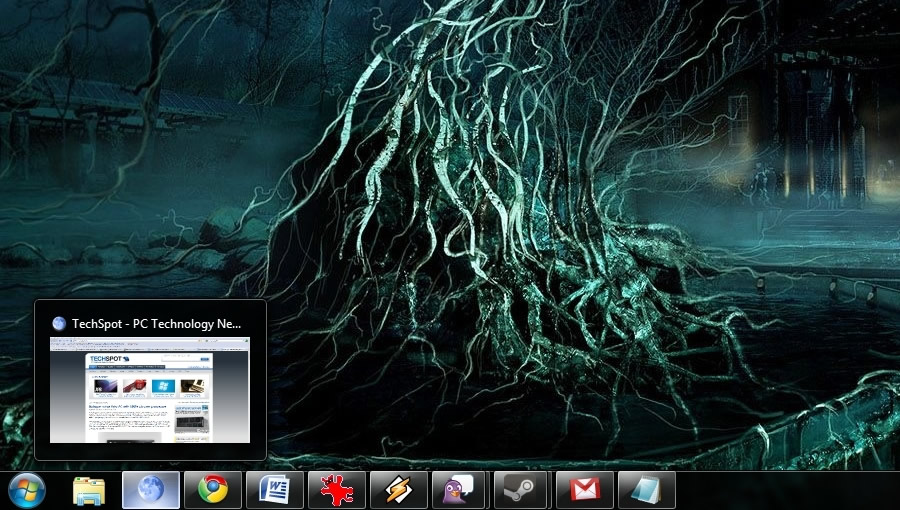Open the red splat app icon
Image resolution: width=900 pixels, height=510 pixels.
tap(337, 490)
